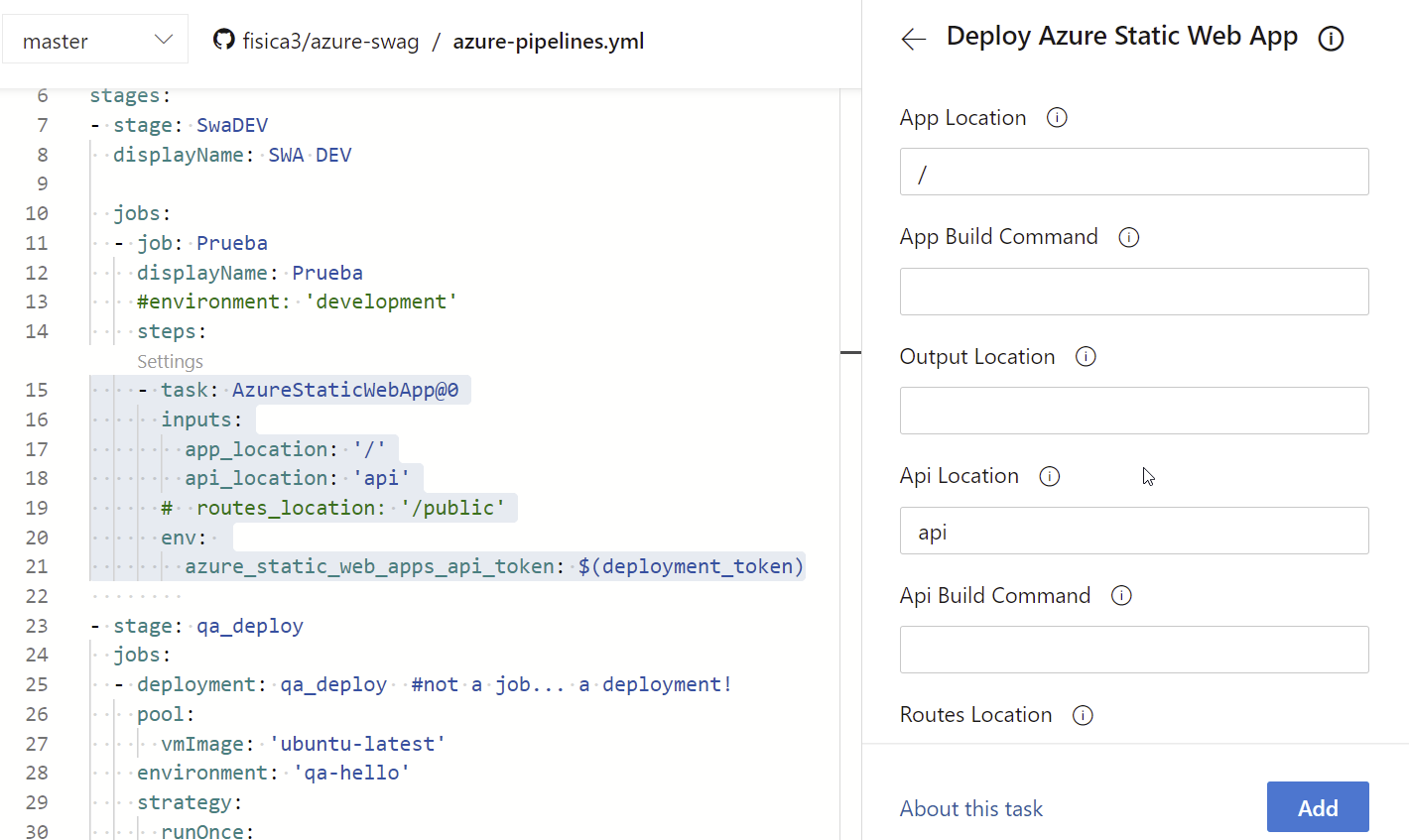Click the 'task: AzureStaticWebApp@0' line
This screenshot has width=1409, height=840.
click(310, 390)
